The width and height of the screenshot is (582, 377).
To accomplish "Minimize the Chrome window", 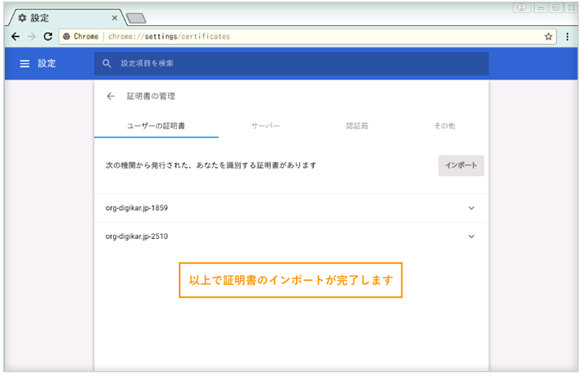I will pyautogui.click(x=541, y=8).
